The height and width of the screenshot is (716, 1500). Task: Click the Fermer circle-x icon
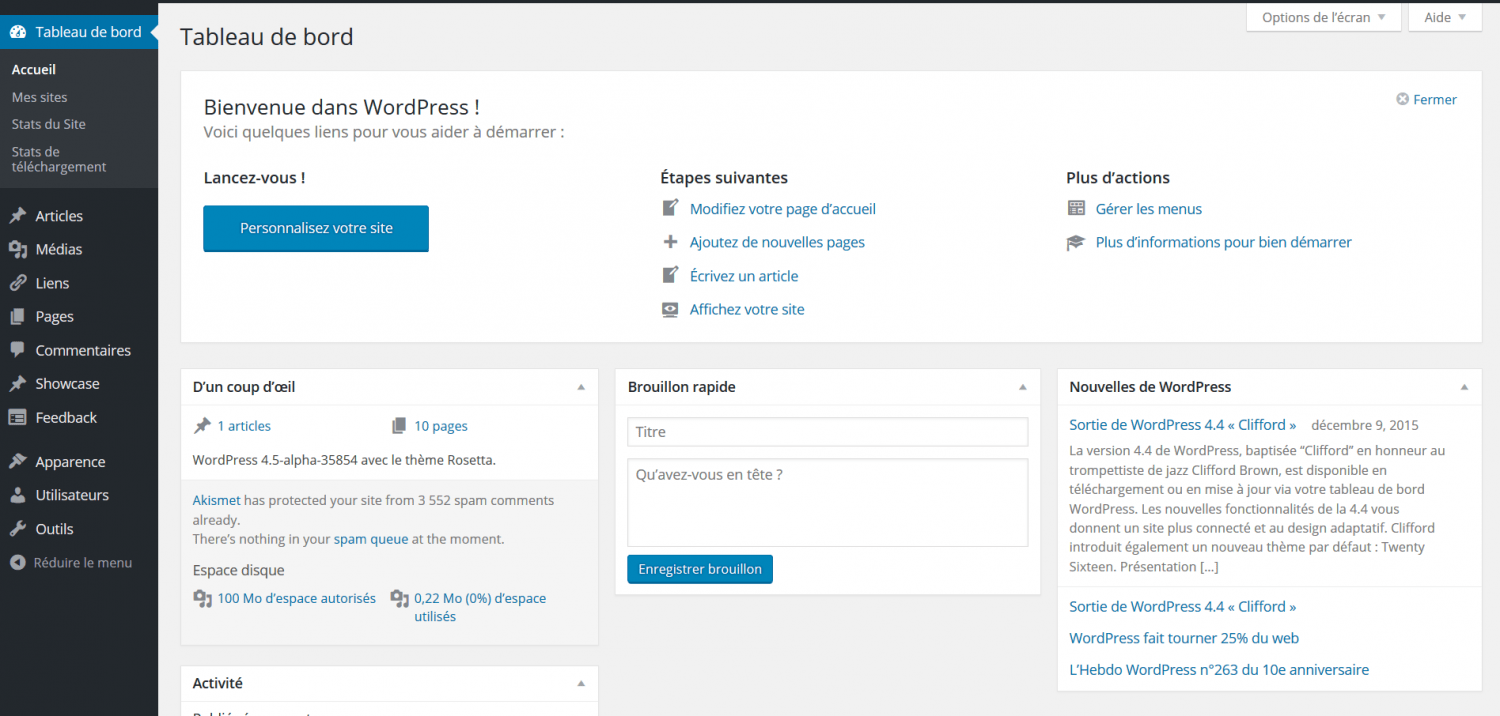tap(1403, 99)
